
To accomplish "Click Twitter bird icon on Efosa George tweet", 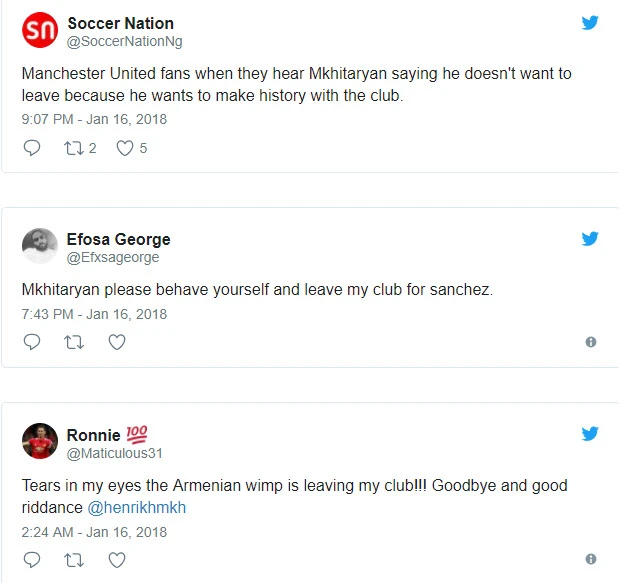I will [x=590, y=239].
